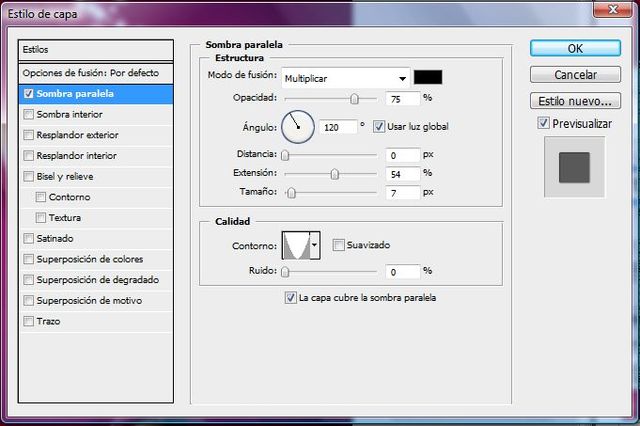Enable the Superposición de colores checkbox
The image size is (640, 426).
28,259
